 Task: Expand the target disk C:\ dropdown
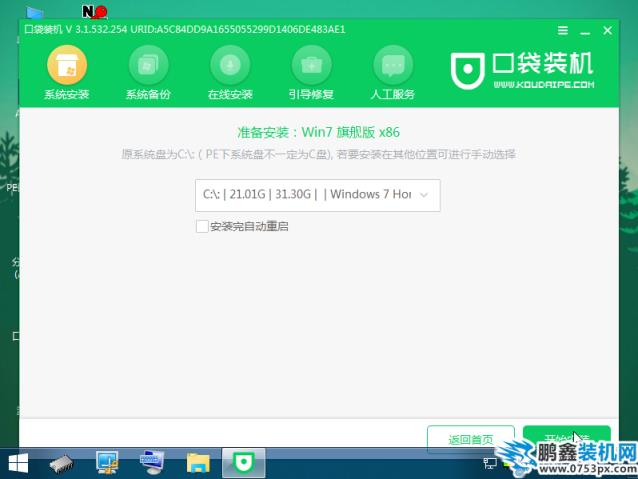click(x=317, y=195)
